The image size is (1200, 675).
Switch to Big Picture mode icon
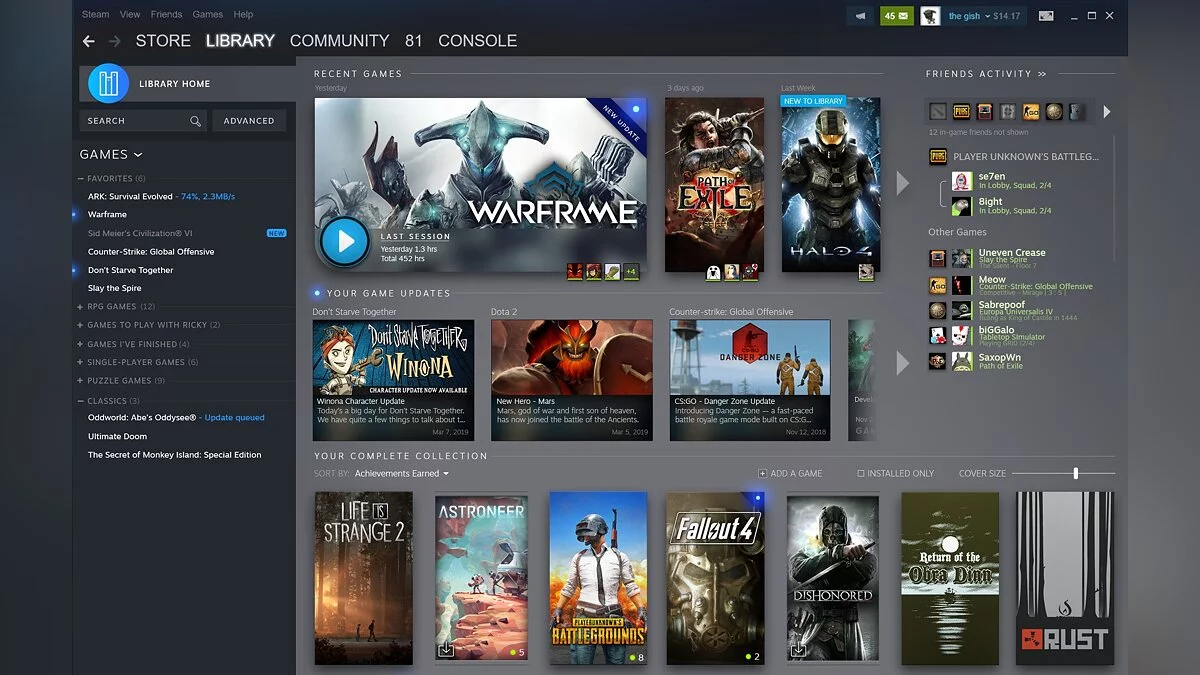(1046, 16)
